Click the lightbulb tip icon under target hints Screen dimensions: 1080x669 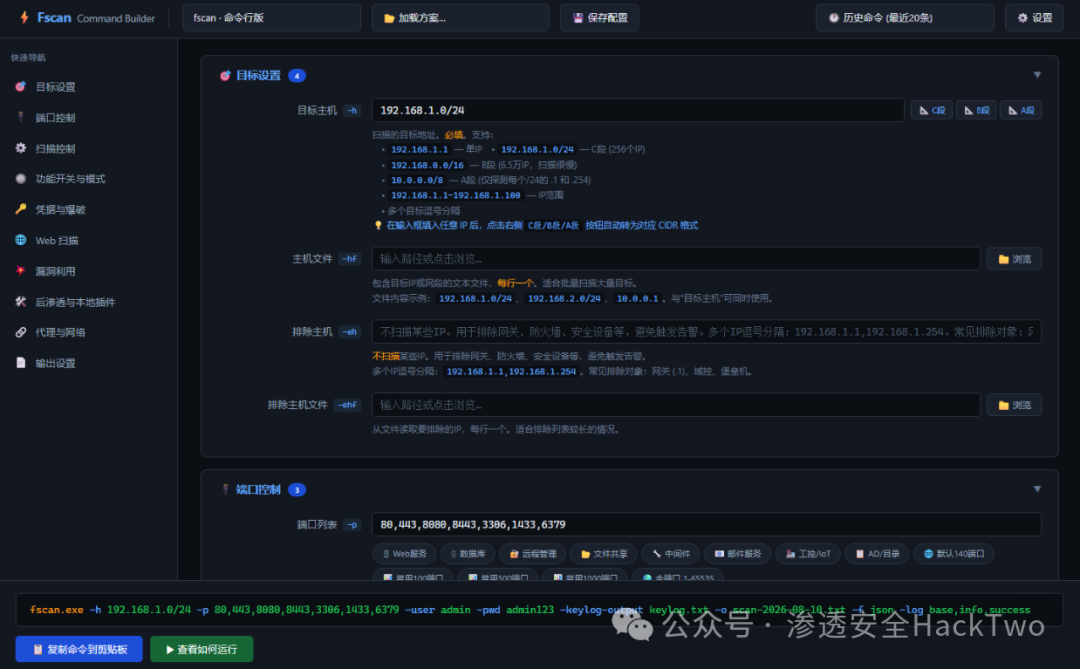pos(377,225)
